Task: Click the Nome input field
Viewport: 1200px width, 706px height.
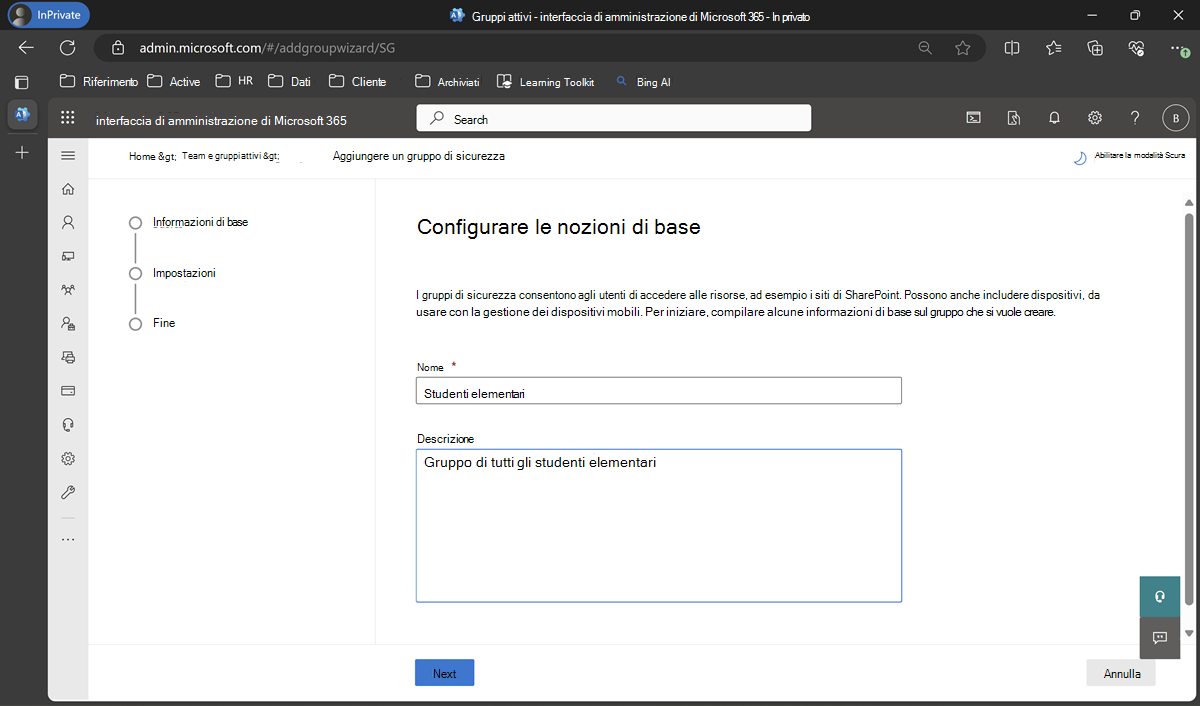Action: (x=658, y=391)
